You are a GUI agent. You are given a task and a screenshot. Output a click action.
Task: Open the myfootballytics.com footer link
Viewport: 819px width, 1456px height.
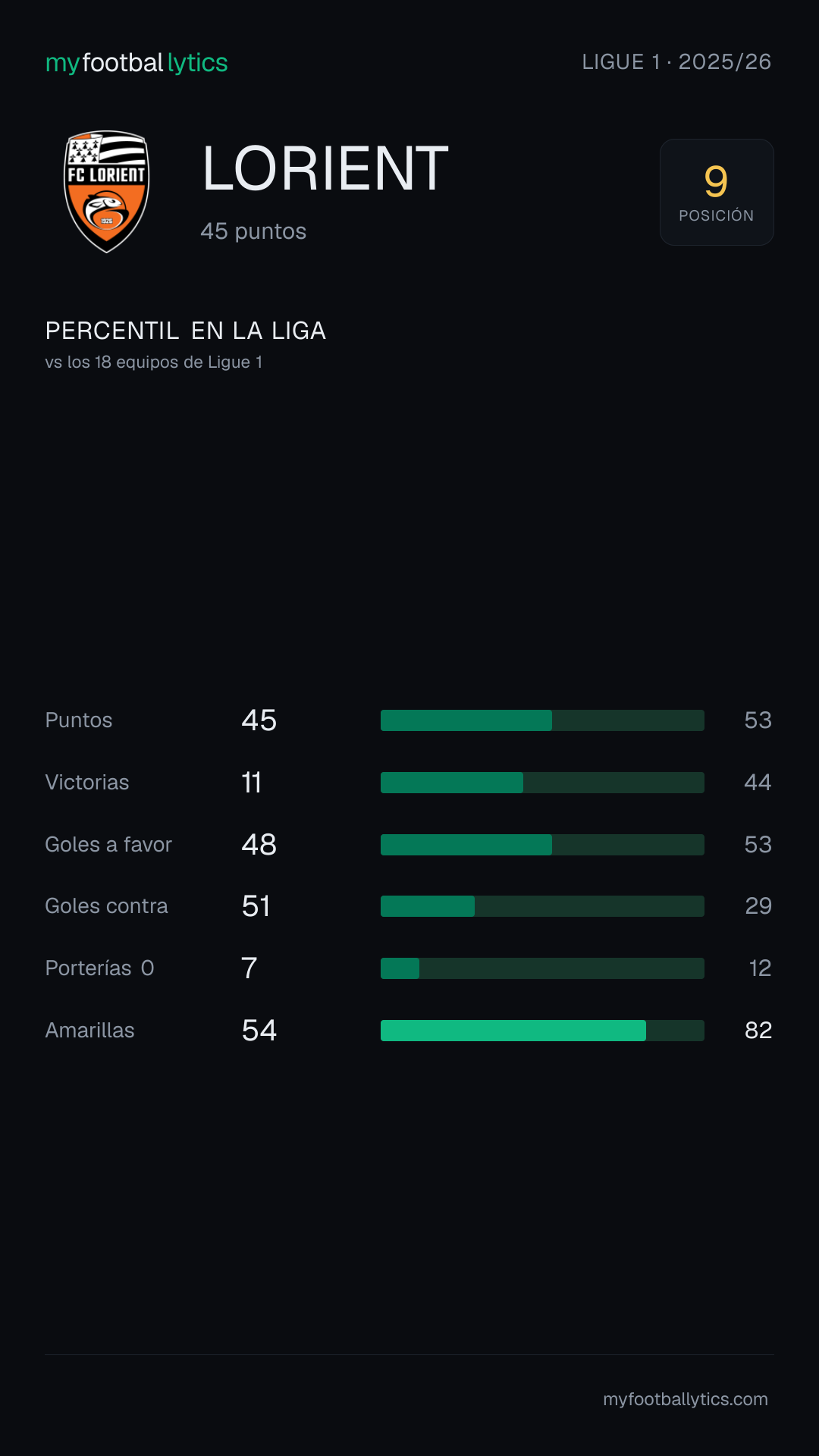tap(686, 1399)
